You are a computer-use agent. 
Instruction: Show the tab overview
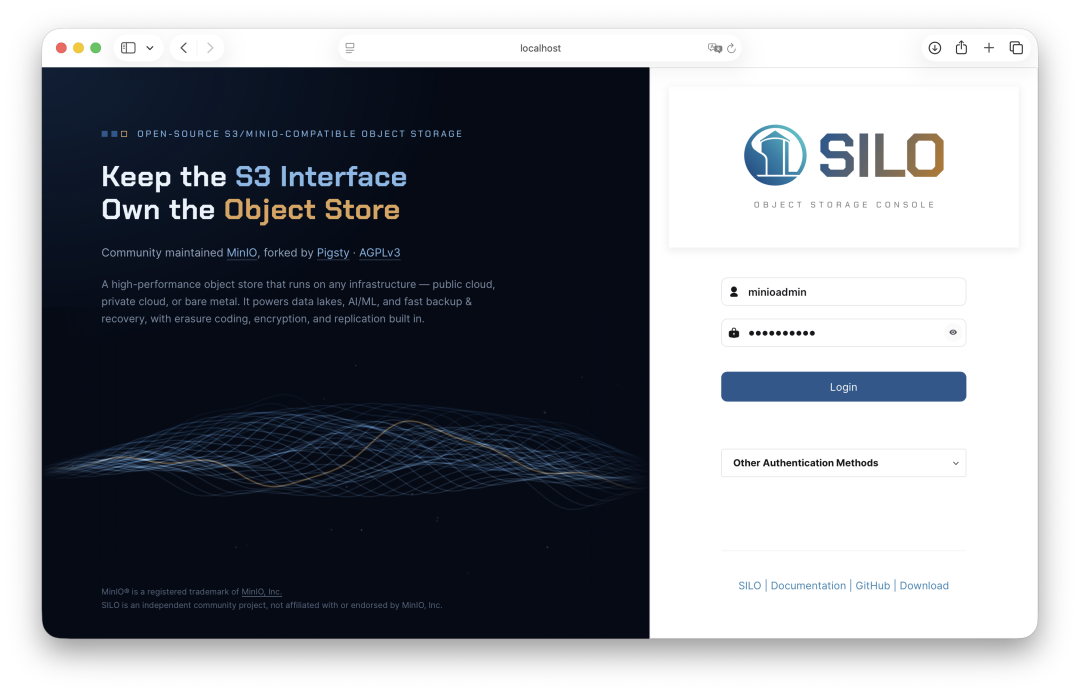(1016, 48)
